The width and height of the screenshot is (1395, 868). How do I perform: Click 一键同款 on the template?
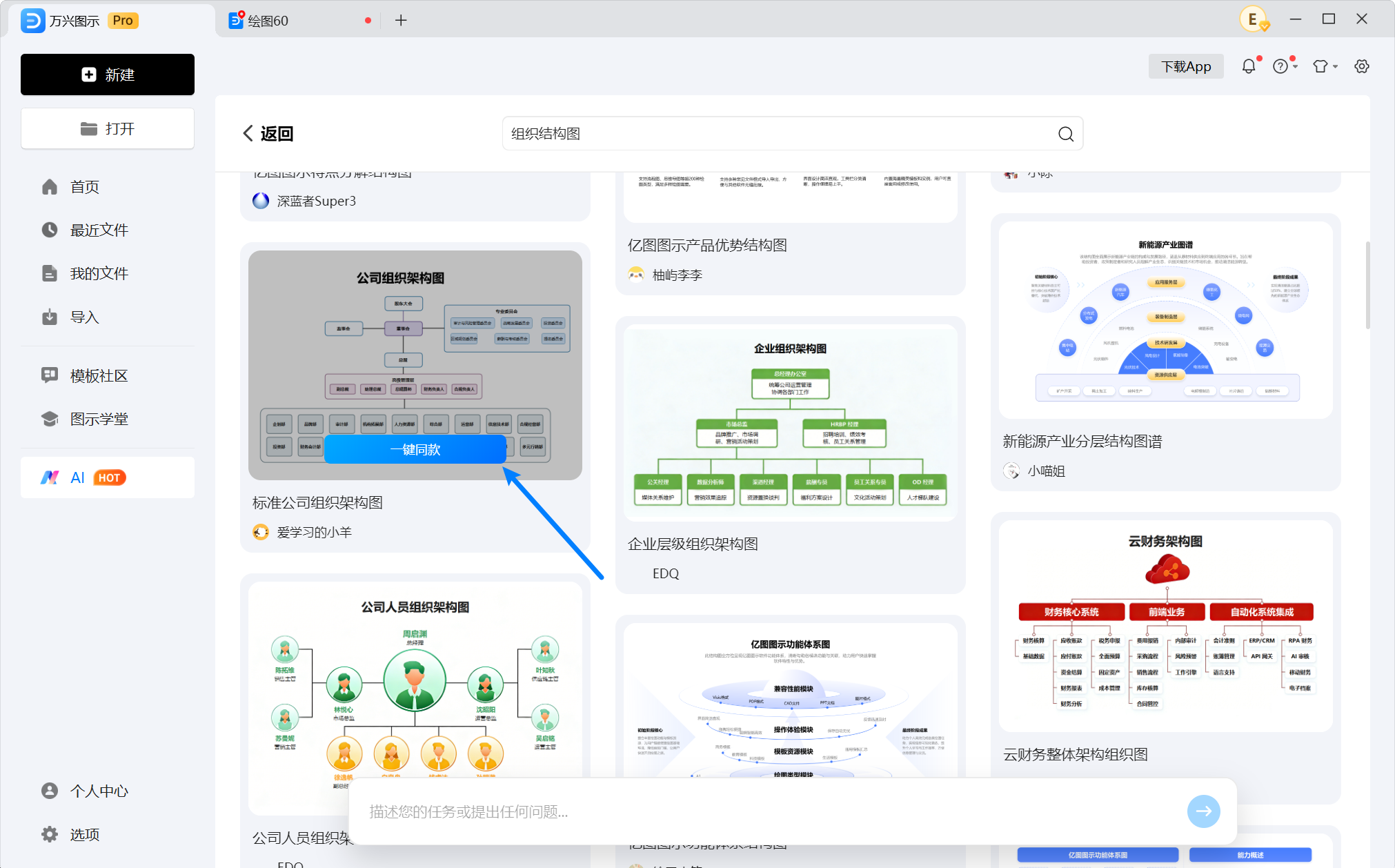point(415,450)
